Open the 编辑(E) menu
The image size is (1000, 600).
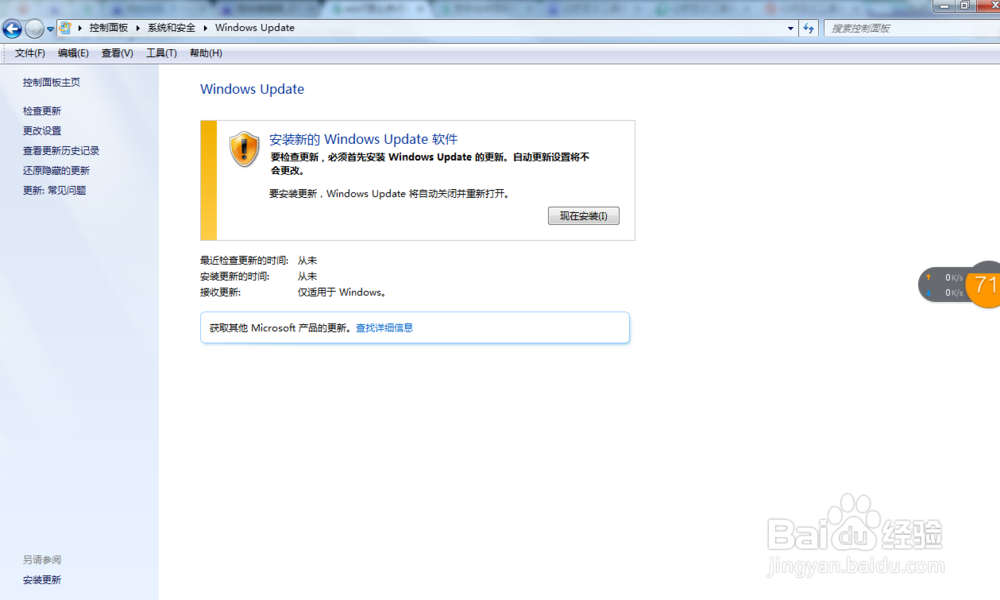point(73,53)
